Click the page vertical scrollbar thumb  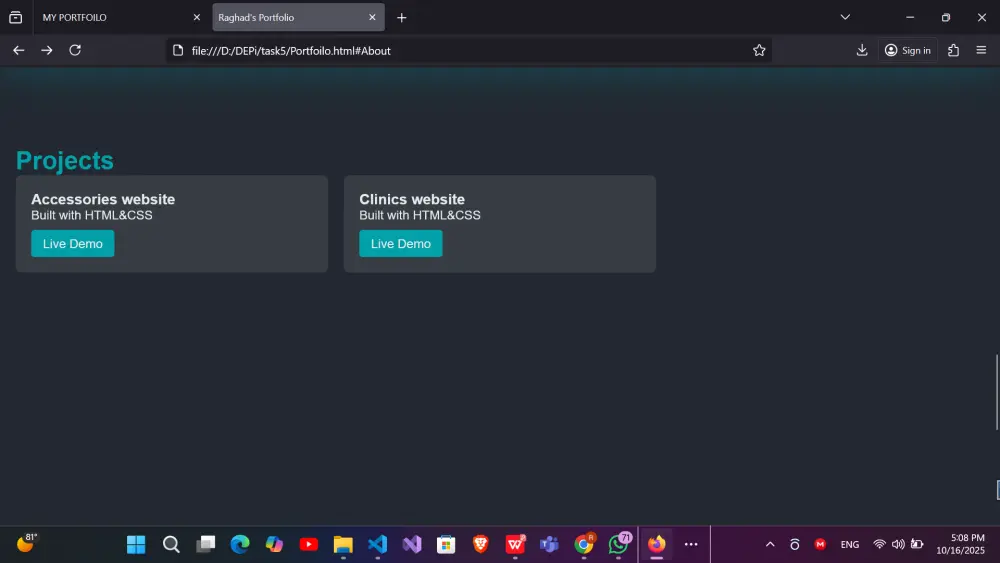click(x=997, y=391)
